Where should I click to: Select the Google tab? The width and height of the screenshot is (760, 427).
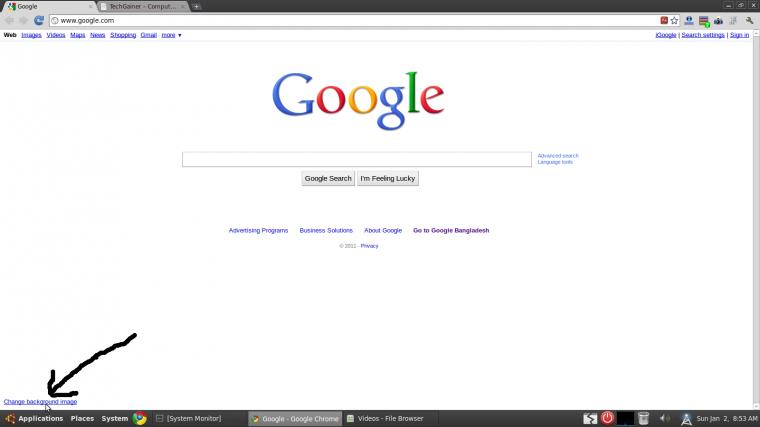(48, 6)
